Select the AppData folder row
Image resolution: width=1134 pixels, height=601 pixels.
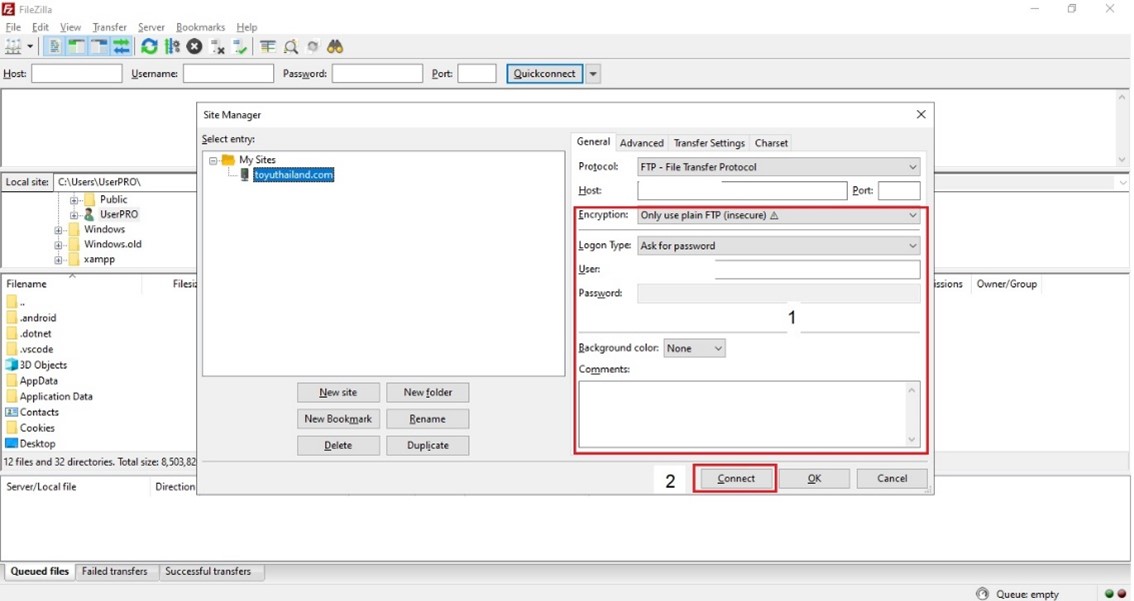pyautogui.click(x=39, y=381)
